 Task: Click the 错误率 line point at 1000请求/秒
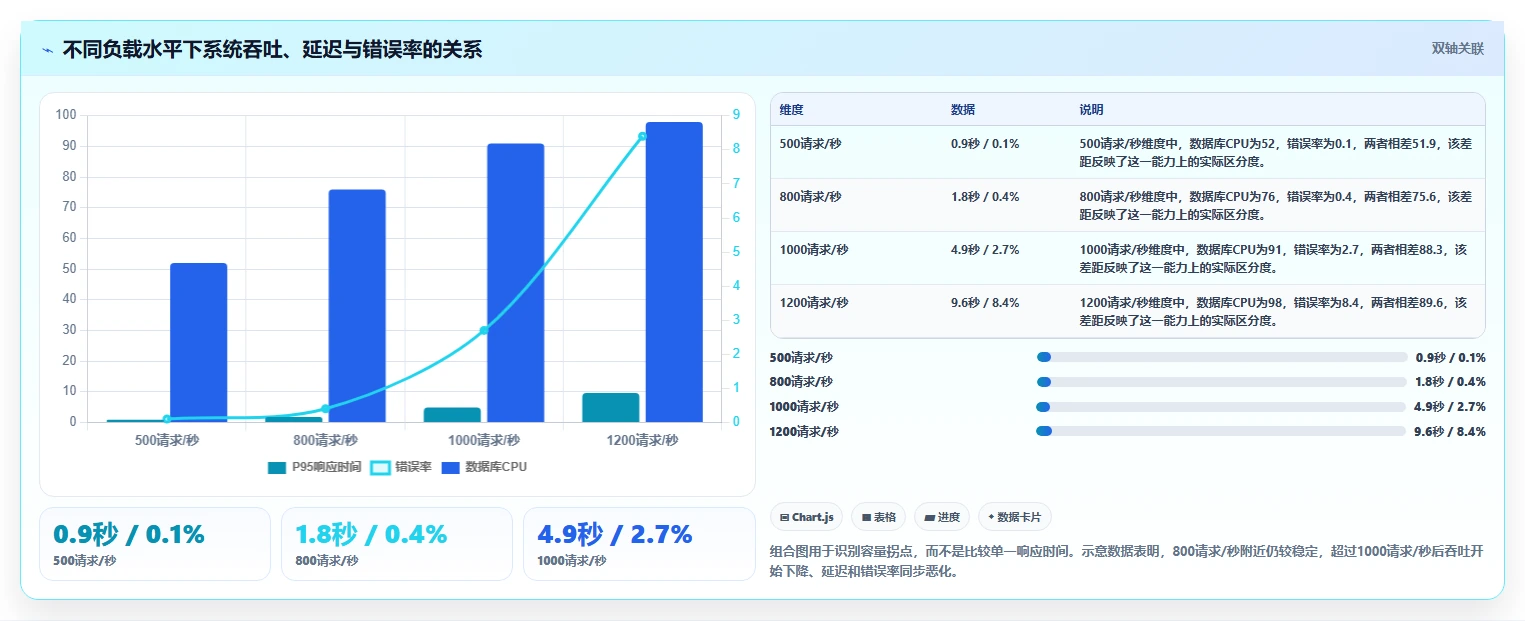484,330
